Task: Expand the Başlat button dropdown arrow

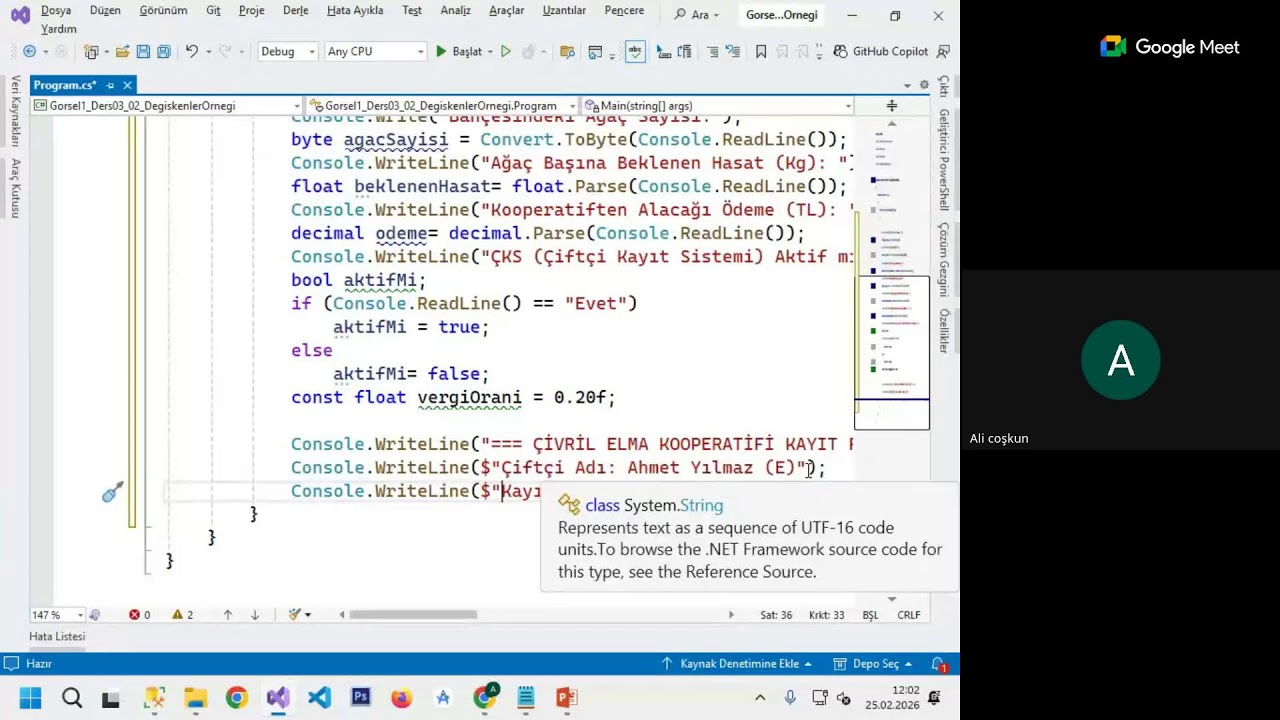Action: (x=490, y=51)
